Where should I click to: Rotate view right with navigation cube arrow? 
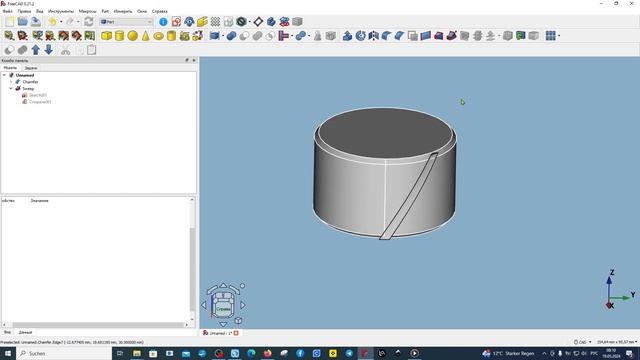(x=243, y=304)
